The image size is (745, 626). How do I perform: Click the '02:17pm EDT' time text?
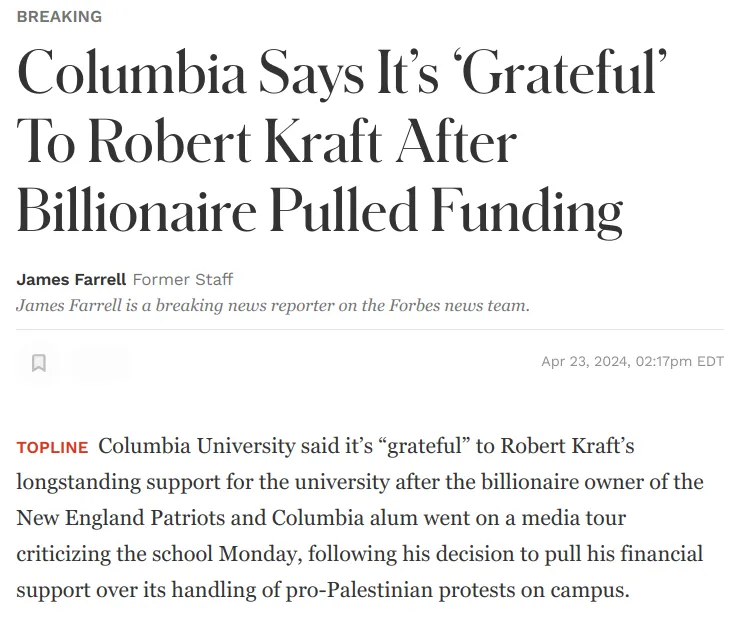coord(679,361)
